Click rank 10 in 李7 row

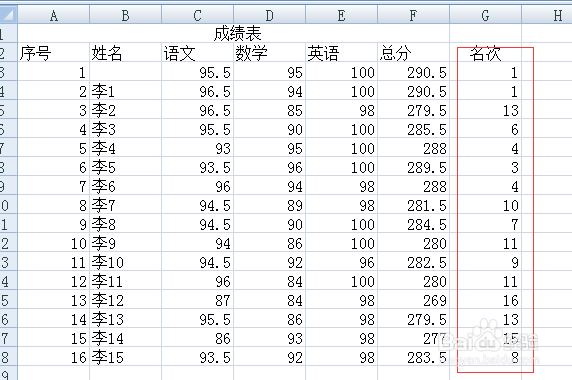pos(485,205)
